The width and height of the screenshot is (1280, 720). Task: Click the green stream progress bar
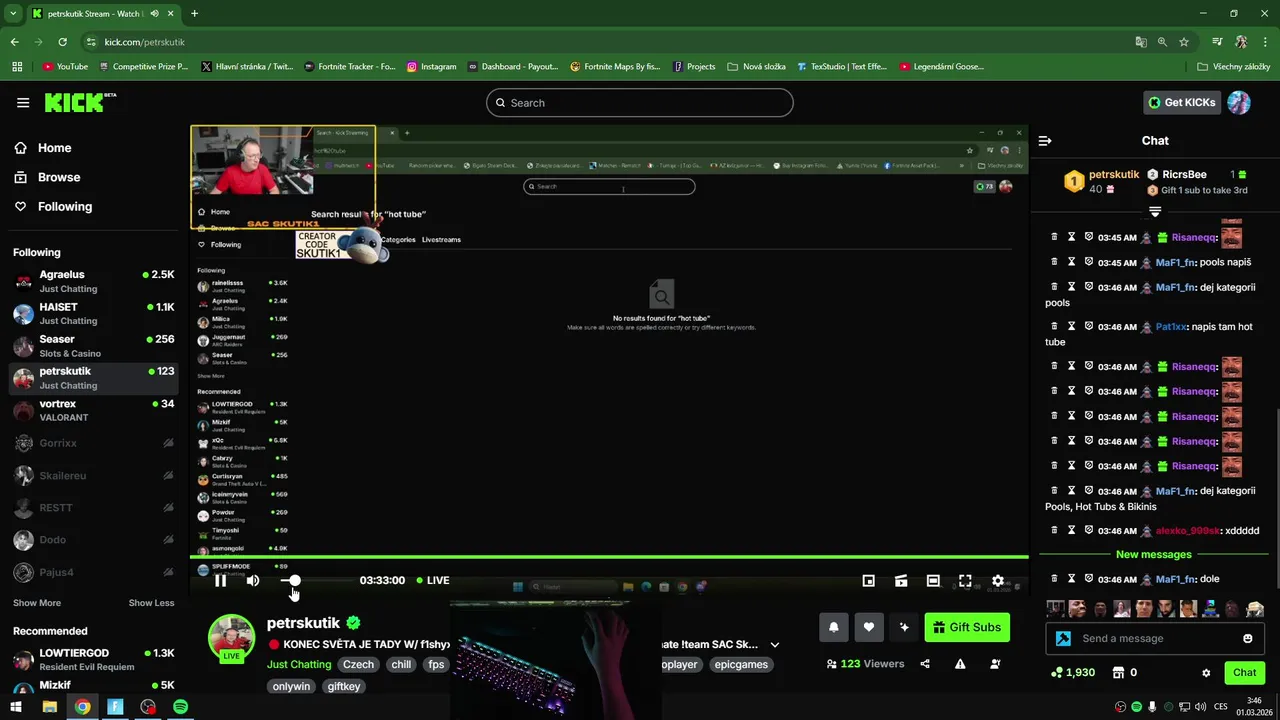pos(609,556)
